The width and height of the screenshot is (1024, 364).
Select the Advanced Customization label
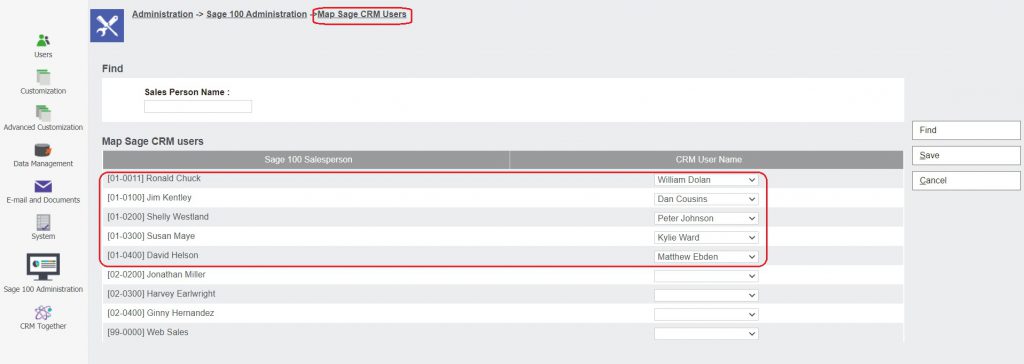[x=43, y=127]
